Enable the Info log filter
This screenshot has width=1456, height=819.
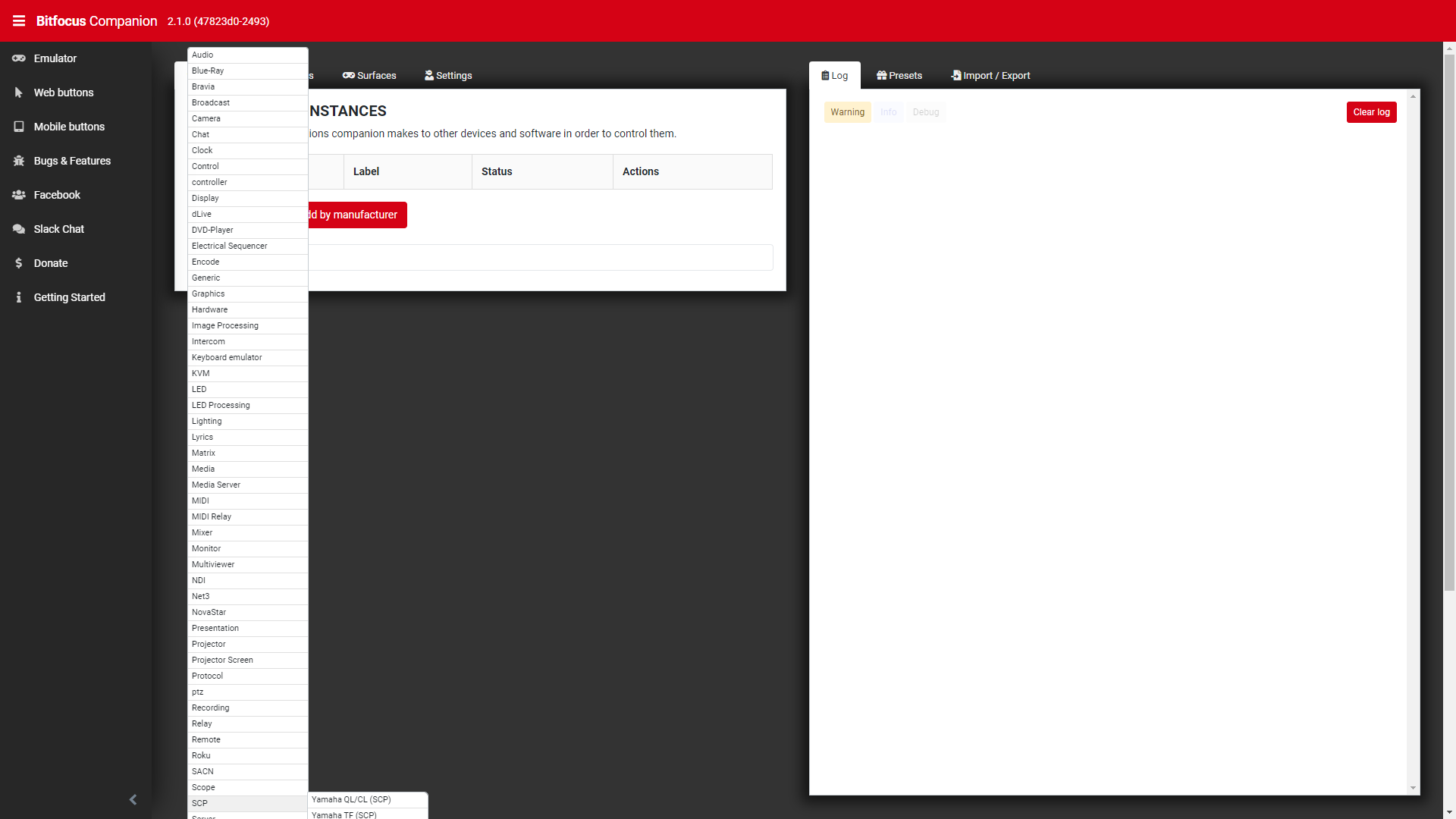[889, 111]
